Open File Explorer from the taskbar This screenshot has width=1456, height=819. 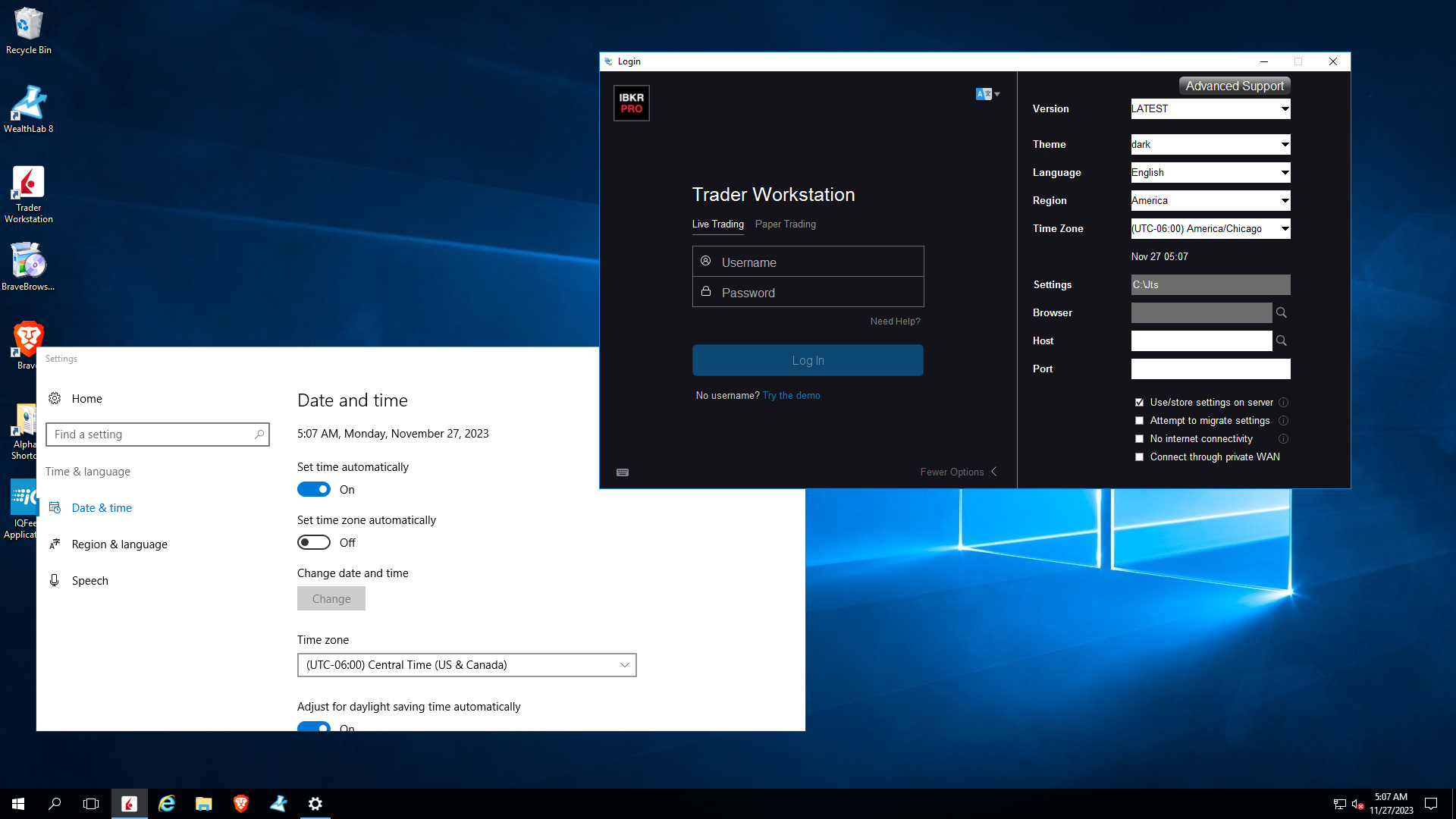204,804
